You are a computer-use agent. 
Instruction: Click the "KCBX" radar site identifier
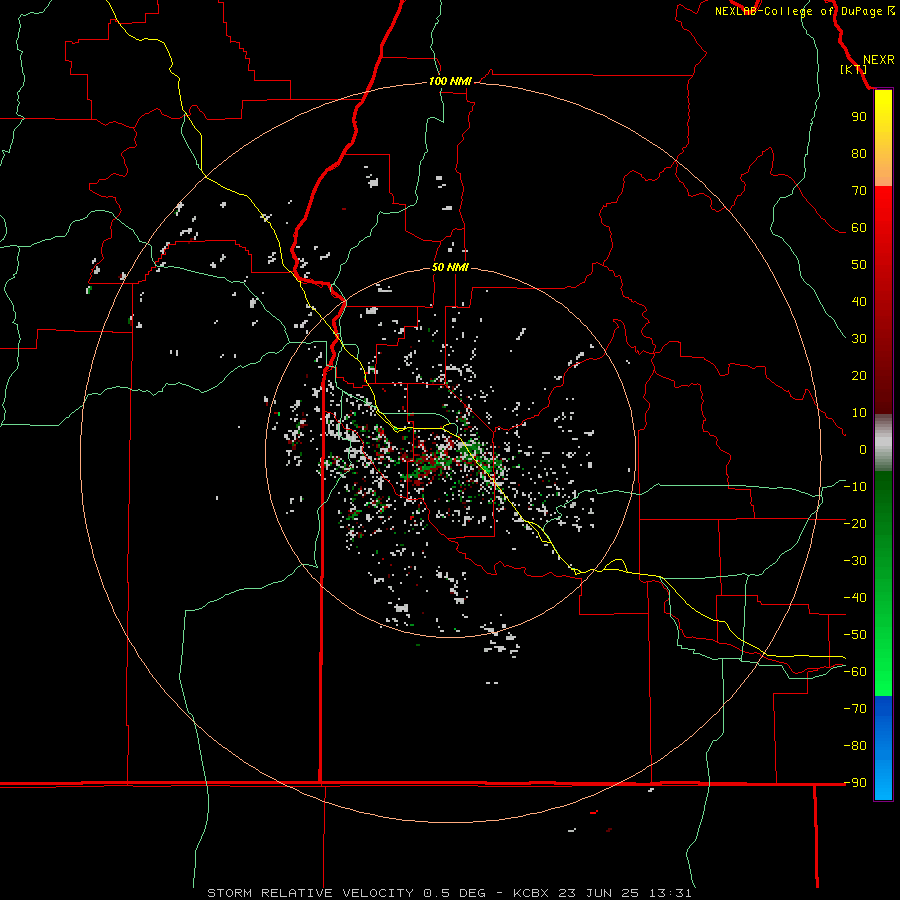[531, 893]
